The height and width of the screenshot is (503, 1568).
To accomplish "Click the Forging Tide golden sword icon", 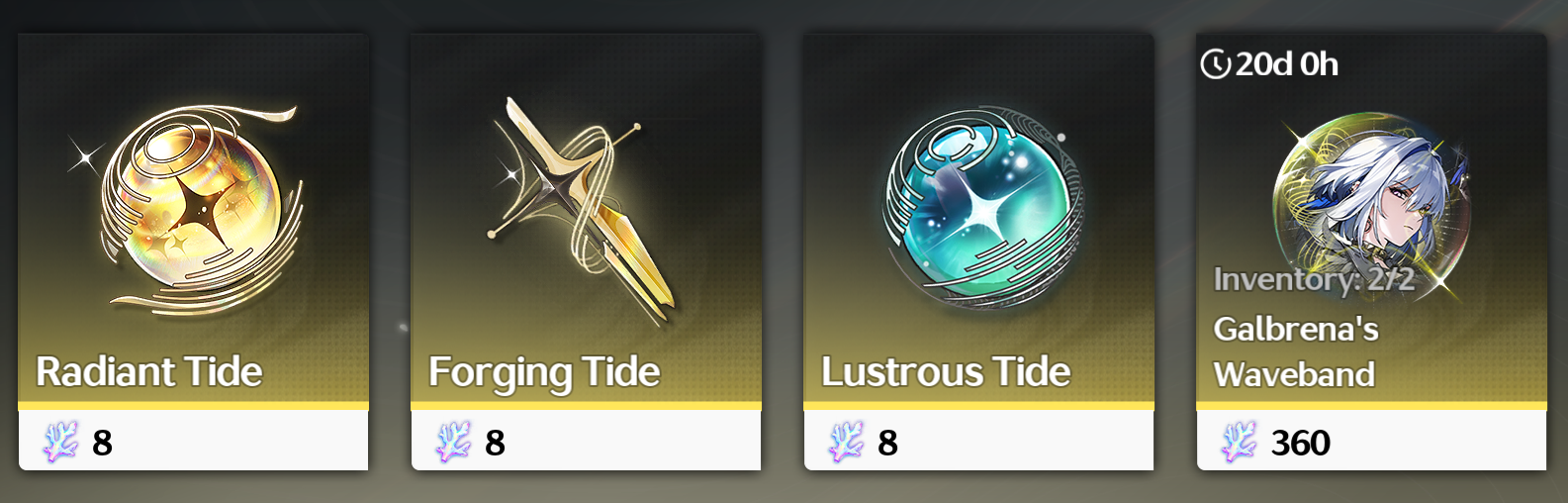I will coord(582,212).
